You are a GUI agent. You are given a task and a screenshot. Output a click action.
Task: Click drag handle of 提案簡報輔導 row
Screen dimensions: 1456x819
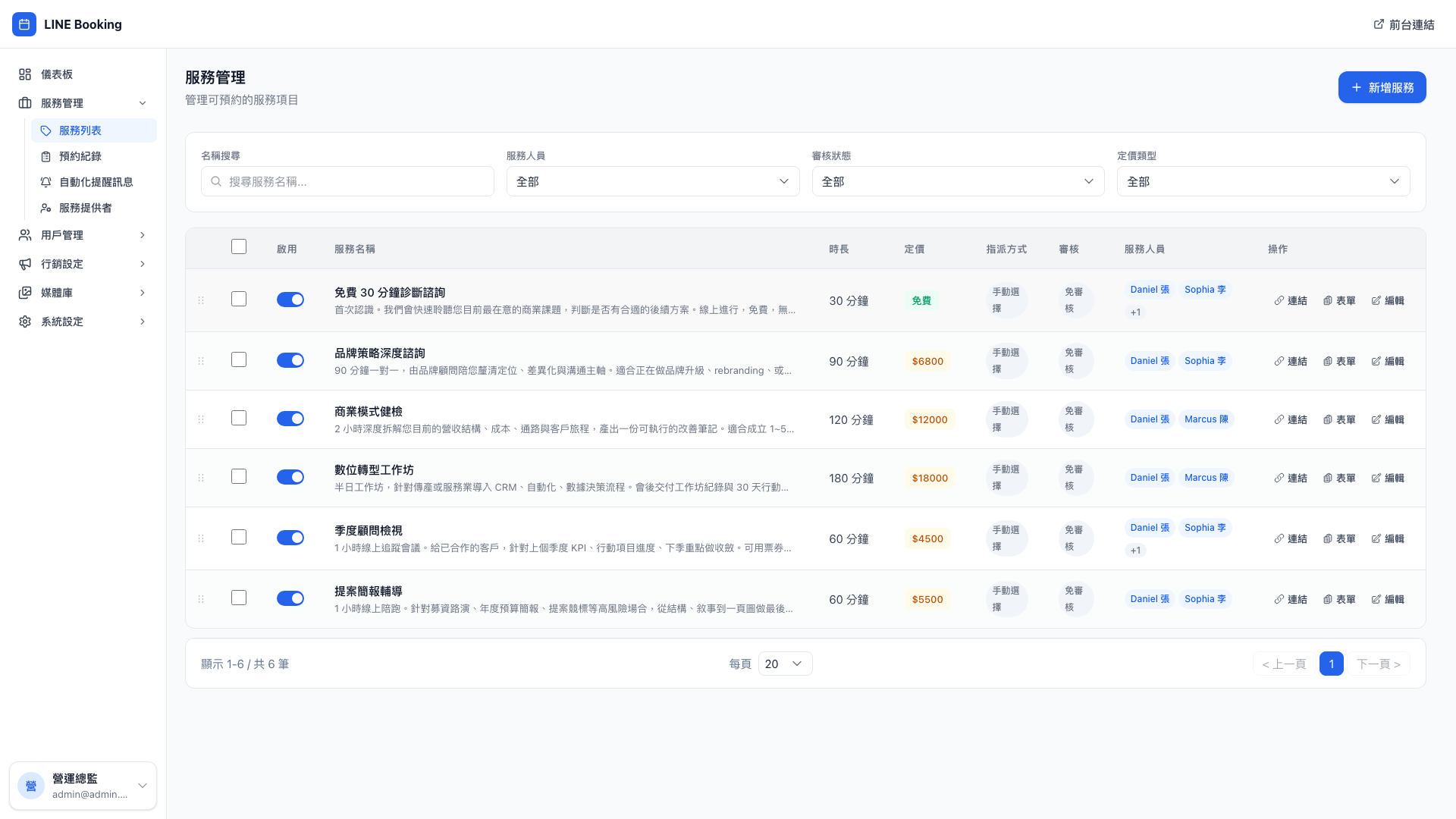[201, 599]
